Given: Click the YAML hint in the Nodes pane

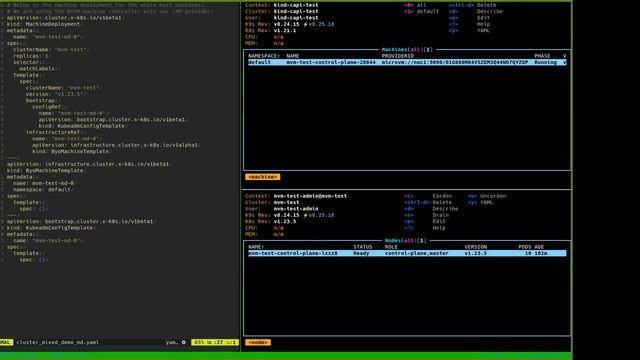Looking at the screenshot, I should click(486, 202).
